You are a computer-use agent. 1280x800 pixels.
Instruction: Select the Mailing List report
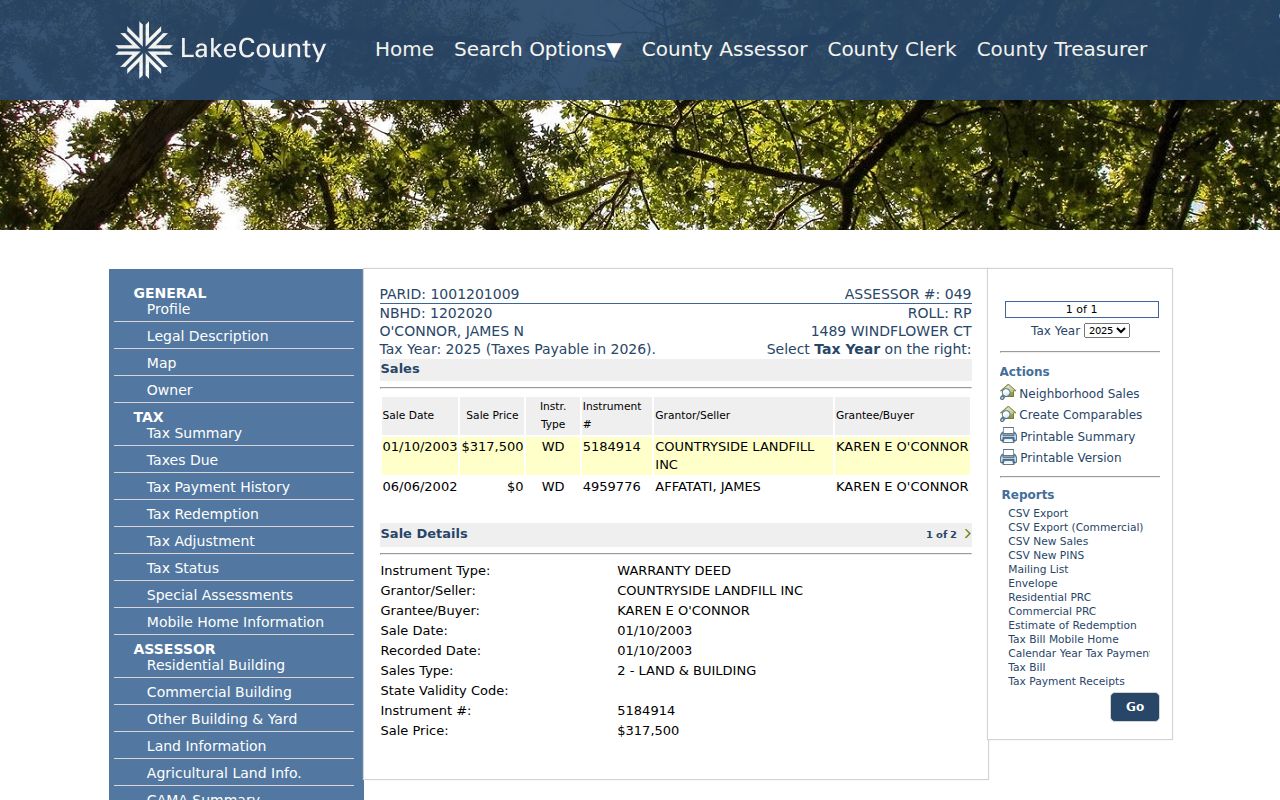1038,569
